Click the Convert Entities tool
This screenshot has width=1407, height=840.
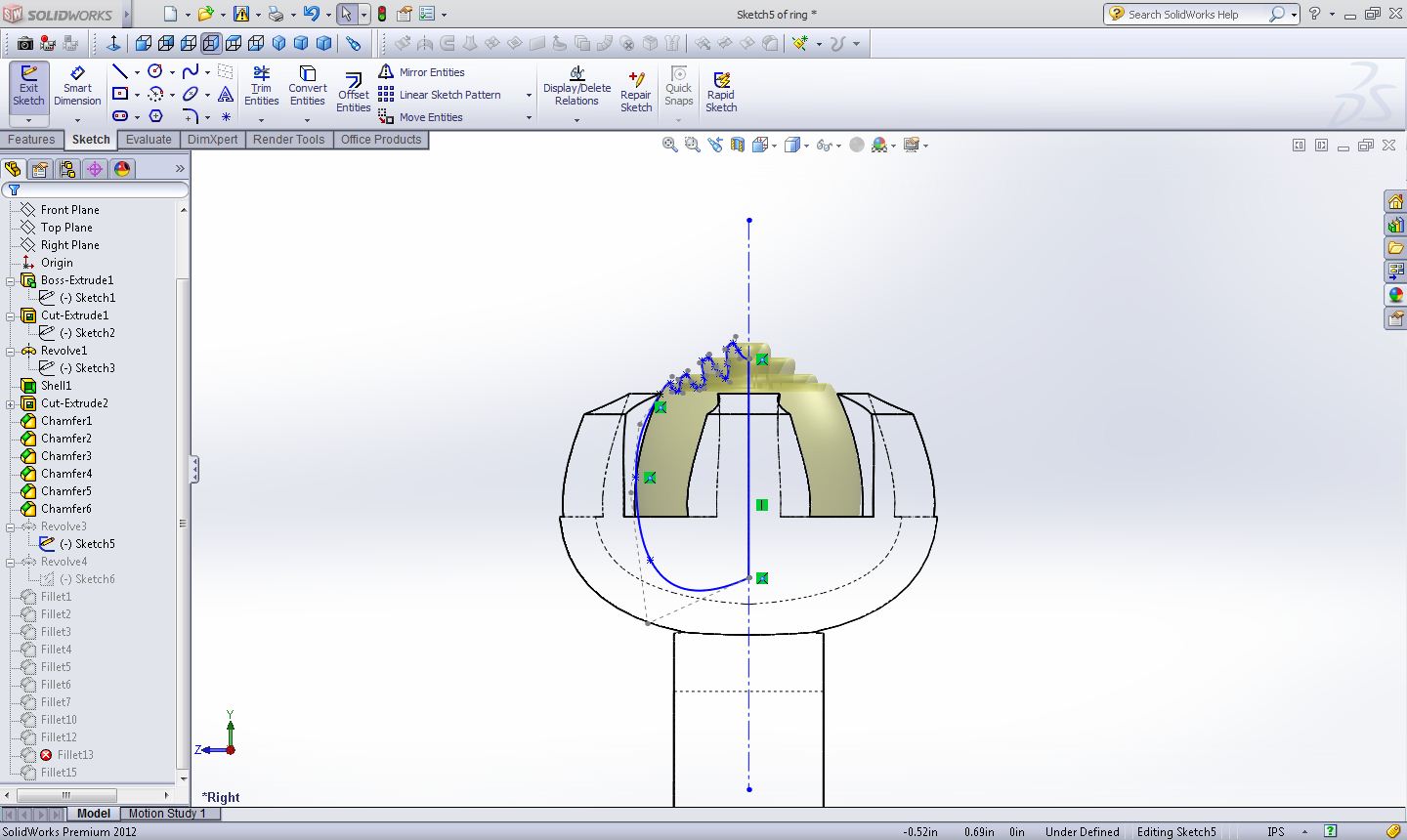pyautogui.click(x=307, y=87)
